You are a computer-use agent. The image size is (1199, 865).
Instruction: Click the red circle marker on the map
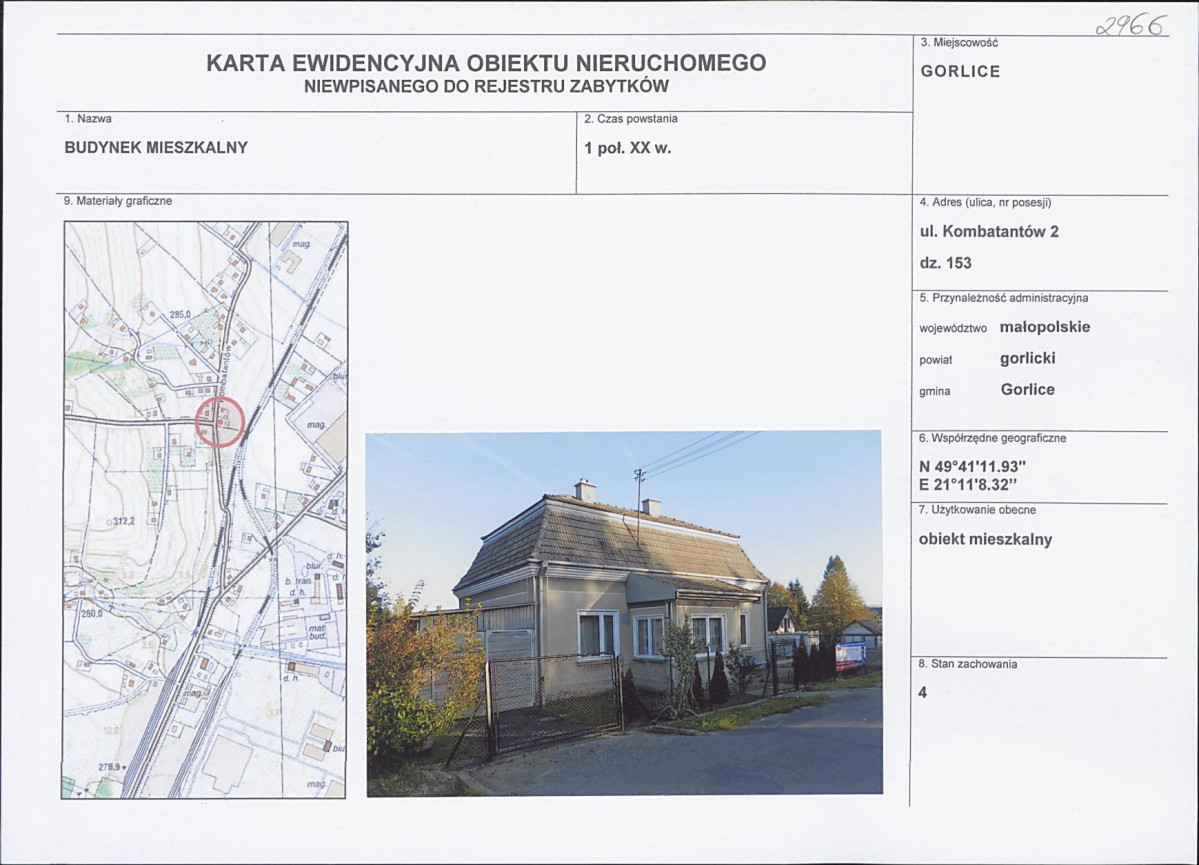pyautogui.click(x=220, y=422)
